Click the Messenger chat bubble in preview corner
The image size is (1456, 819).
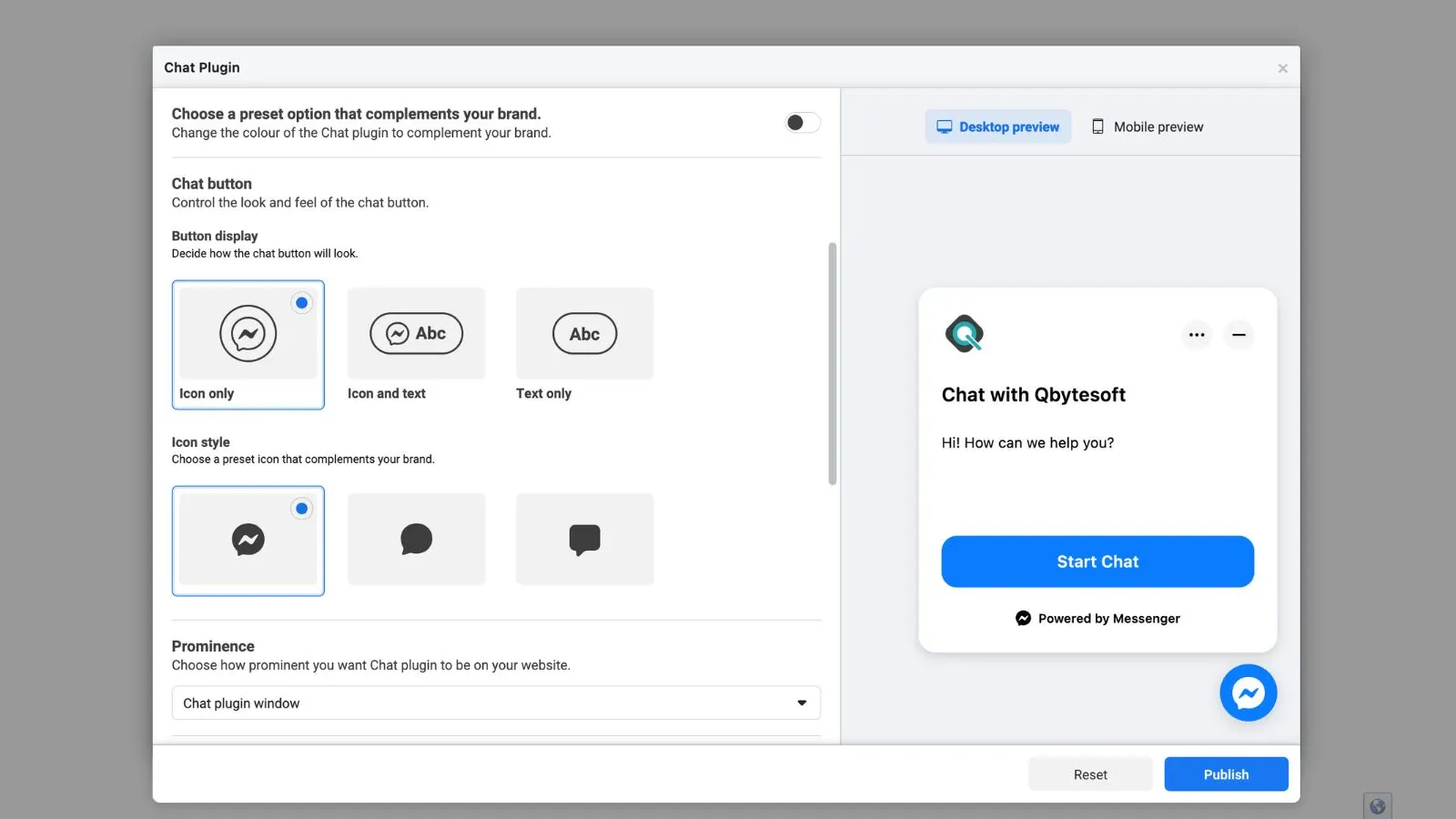pyautogui.click(x=1248, y=693)
